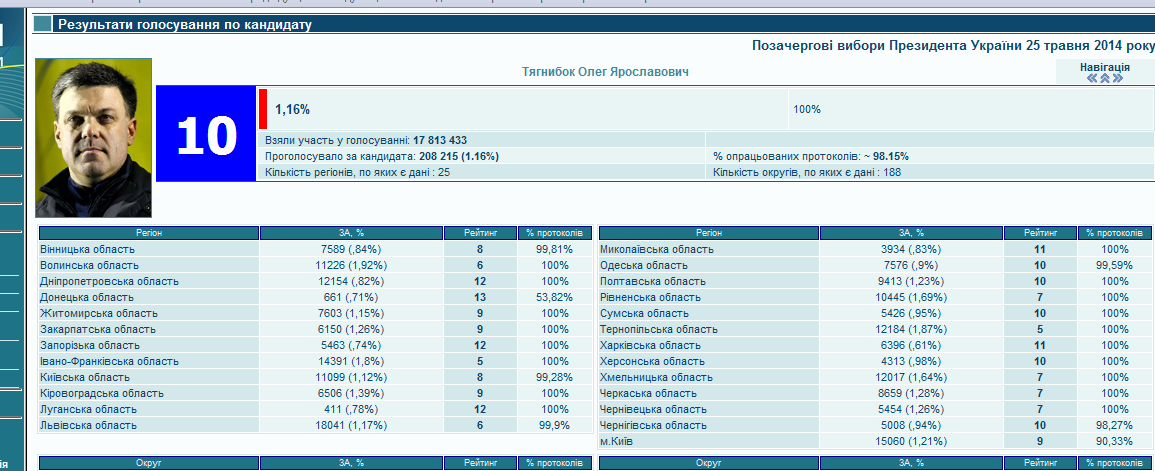Click the candidate's portrait photo
The width and height of the screenshot is (1155, 471).
coord(93,138)
